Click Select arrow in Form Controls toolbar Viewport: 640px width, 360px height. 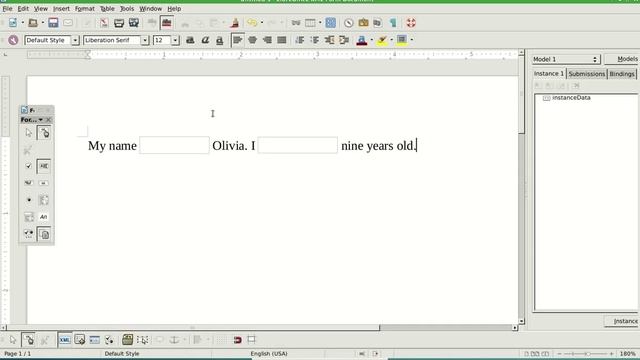[28, 133]
